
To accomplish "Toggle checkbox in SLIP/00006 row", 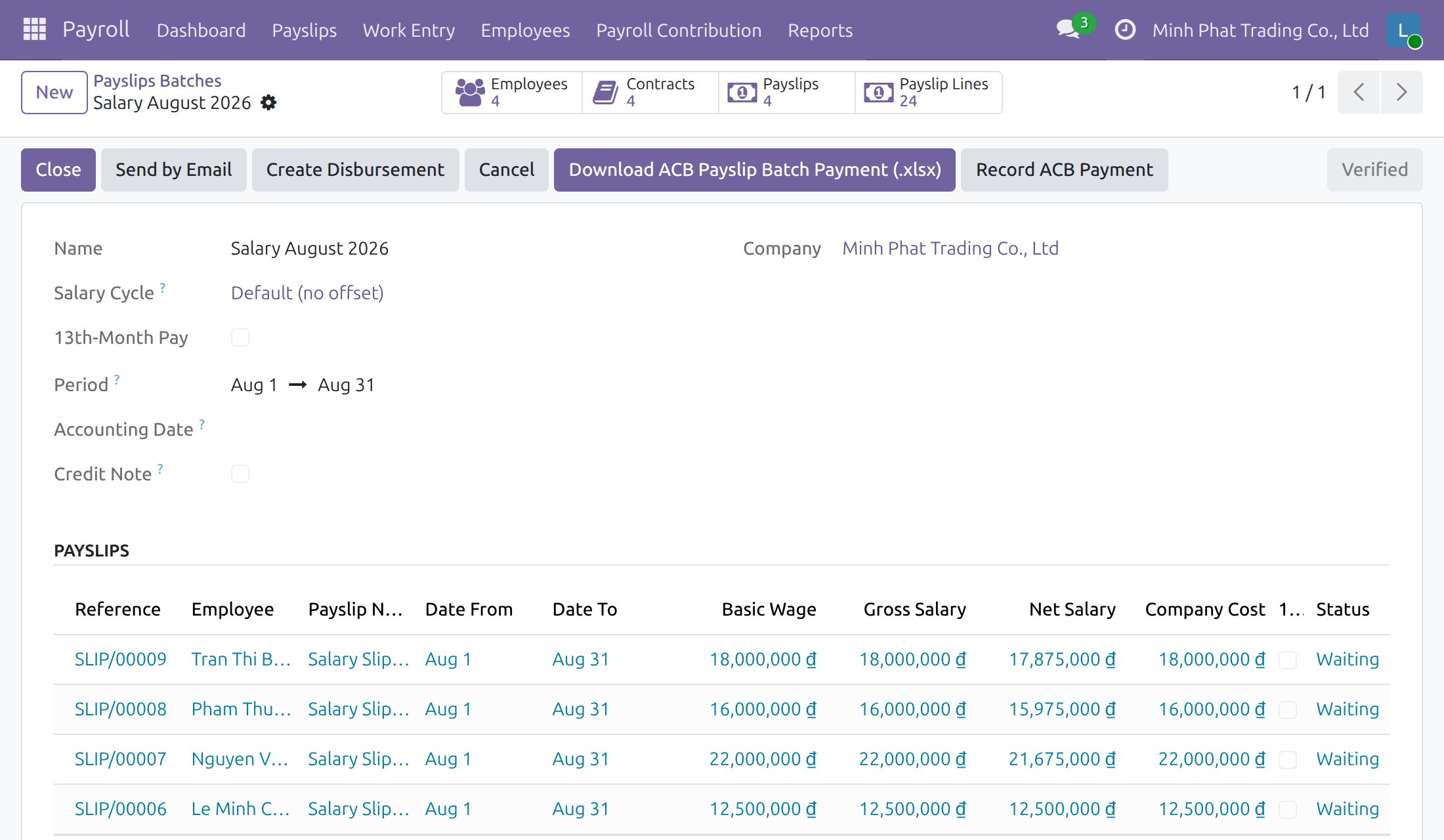I will [x=1288, y=809].
